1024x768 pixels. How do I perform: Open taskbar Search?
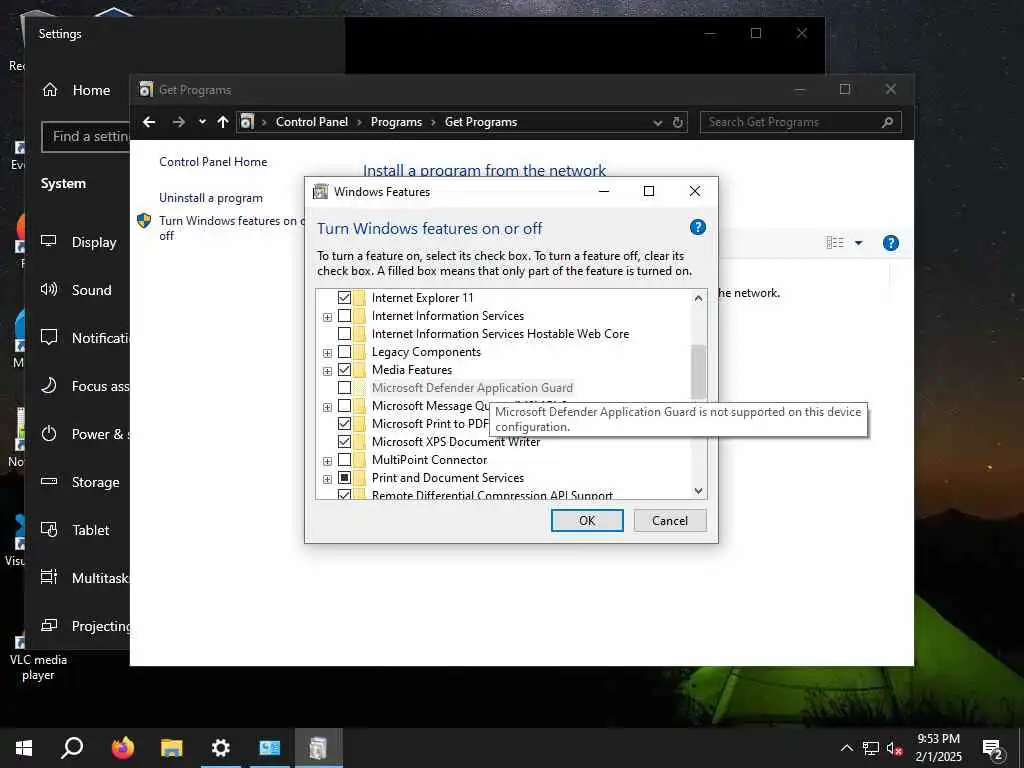[x=72, y=748]
